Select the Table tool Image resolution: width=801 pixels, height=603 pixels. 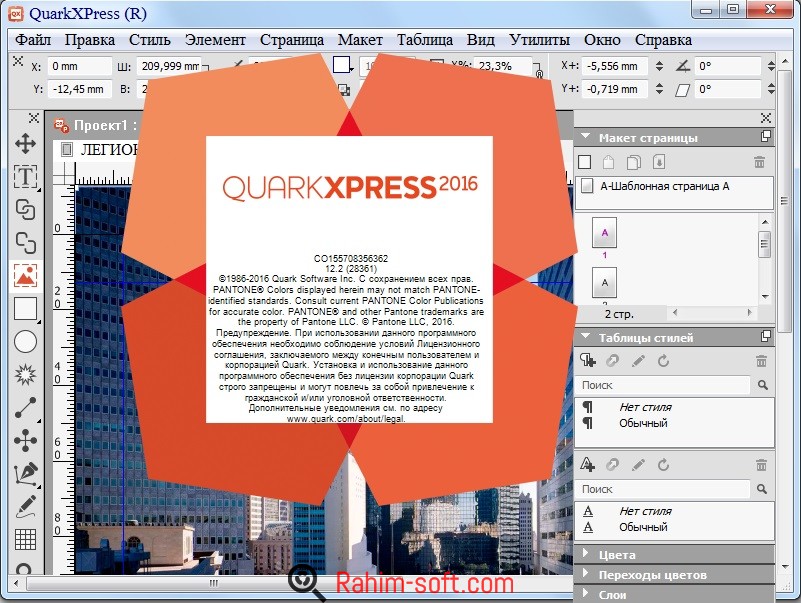pos(25,539)
